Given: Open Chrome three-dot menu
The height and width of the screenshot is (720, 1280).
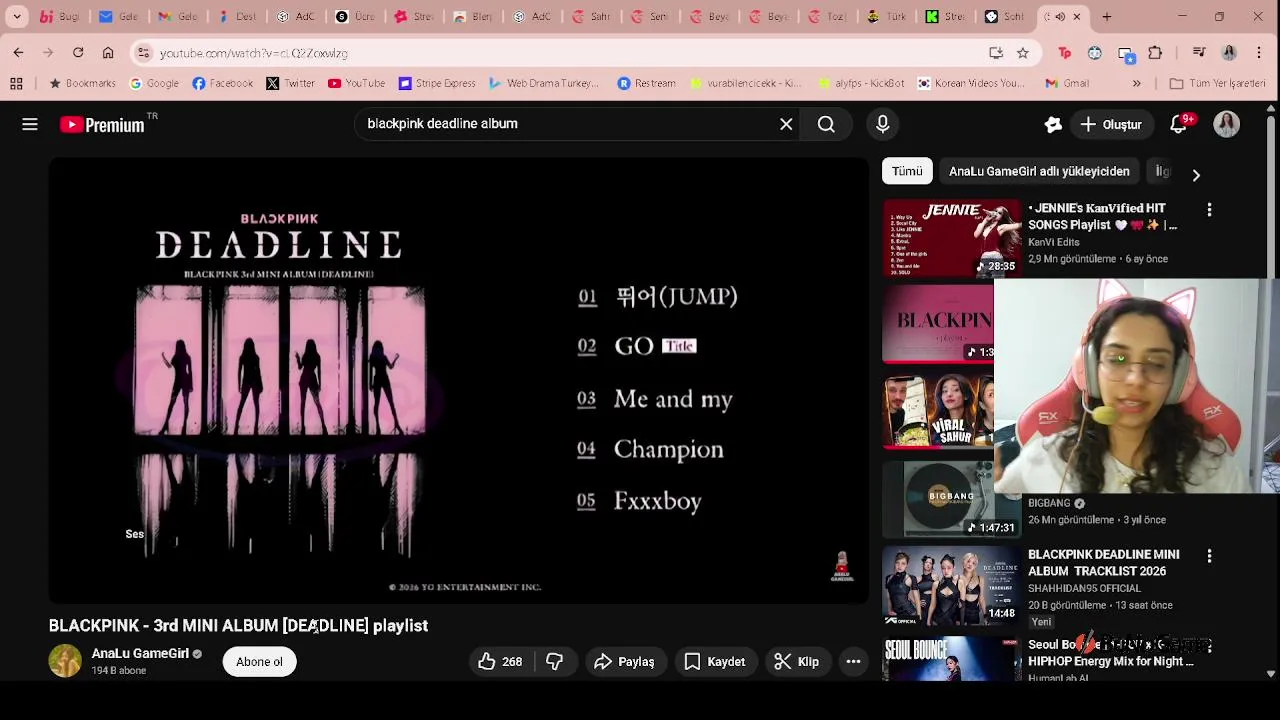Looking at the screenshot, I should (x=1259, y=53).
